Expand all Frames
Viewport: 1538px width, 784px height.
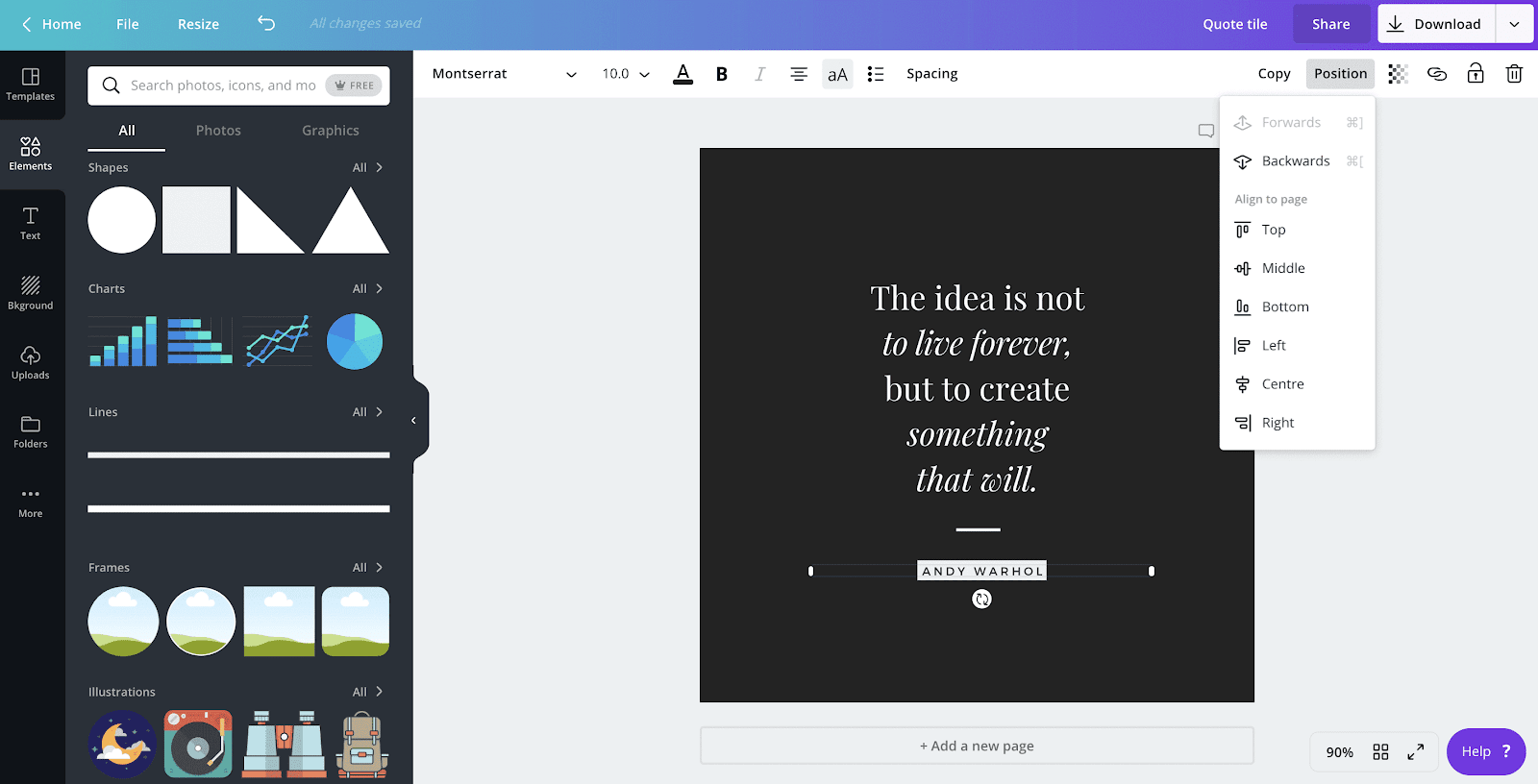(368, 567)
